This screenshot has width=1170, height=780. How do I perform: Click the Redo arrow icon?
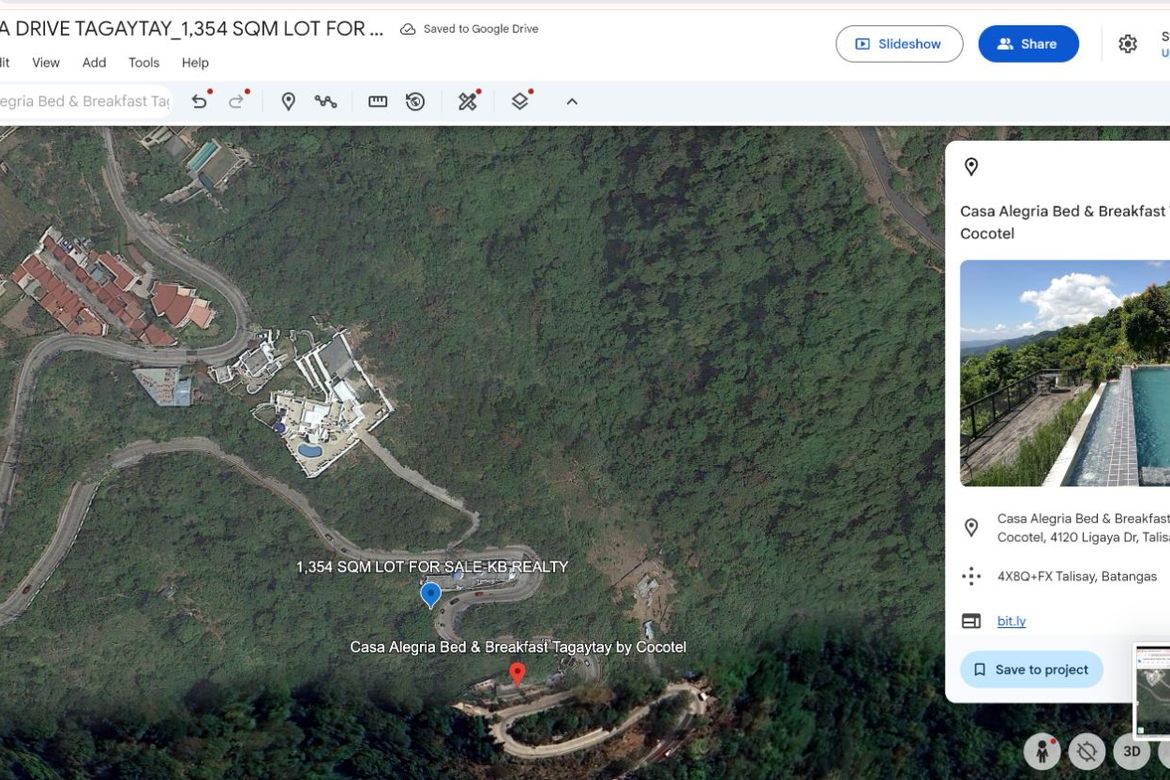click(x=237, y=102)
